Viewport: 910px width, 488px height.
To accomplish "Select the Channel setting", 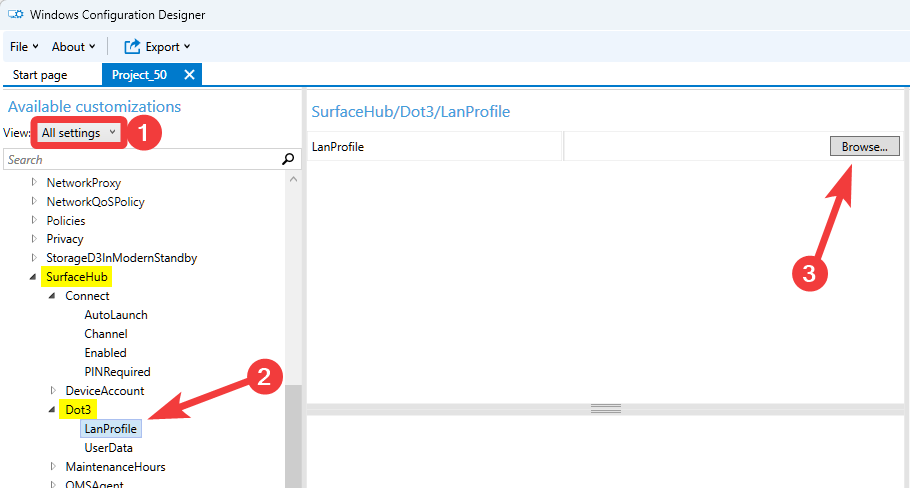I will (x=106, y=334).
